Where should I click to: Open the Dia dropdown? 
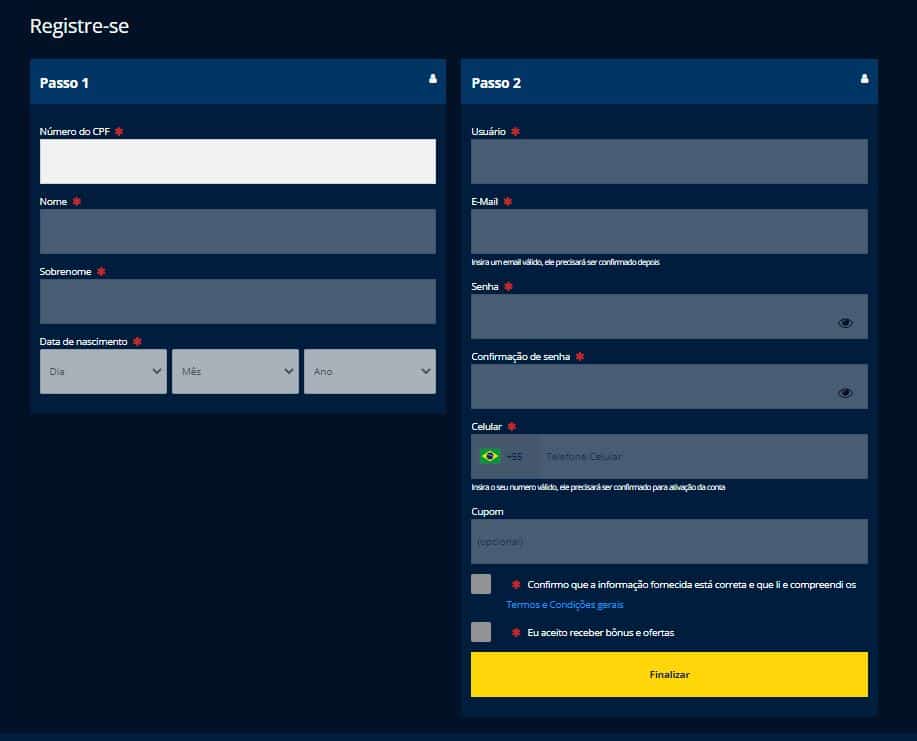[103, 371]
